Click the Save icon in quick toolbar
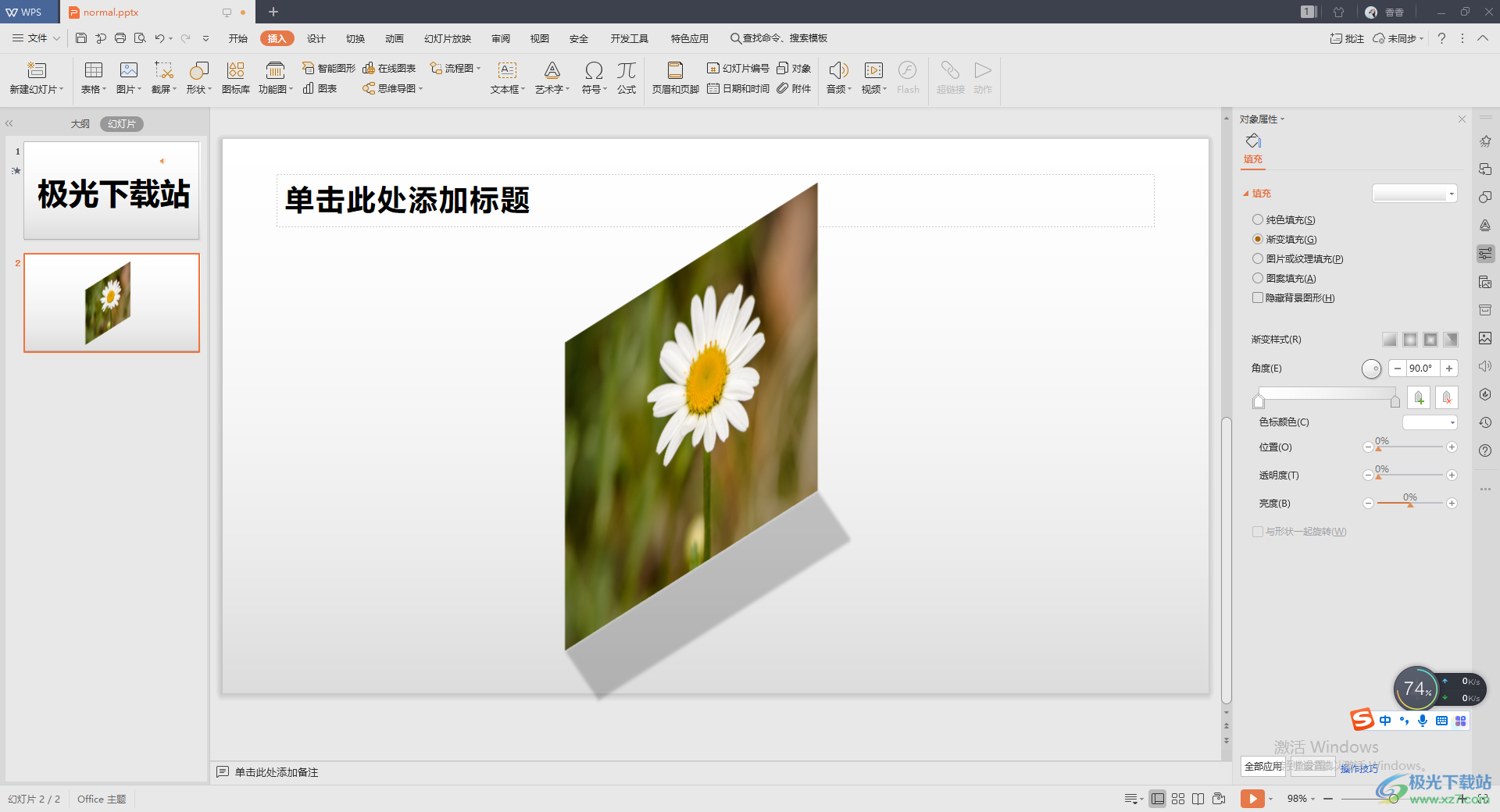Screen dimensions: 1500x812 click(x=81, y=38)
